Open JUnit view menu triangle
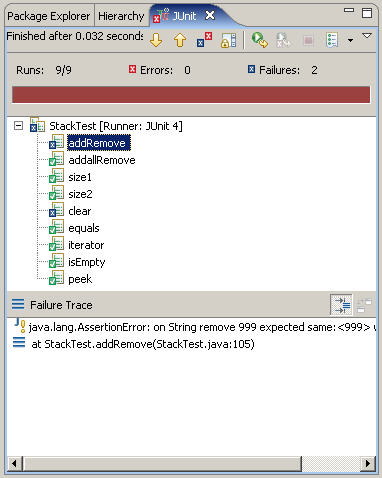Viewport: 382px width, 478px height. tap(367, 36)
